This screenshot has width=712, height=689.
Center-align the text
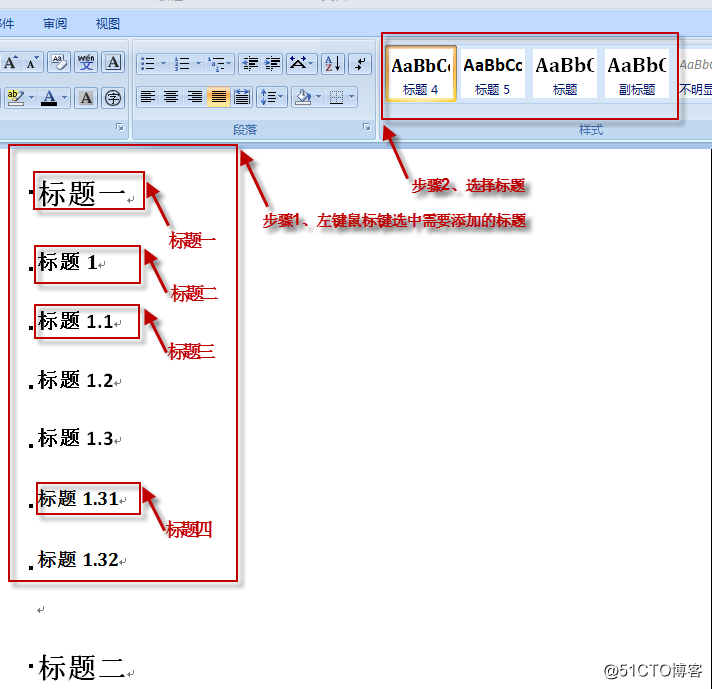(171, 97)
